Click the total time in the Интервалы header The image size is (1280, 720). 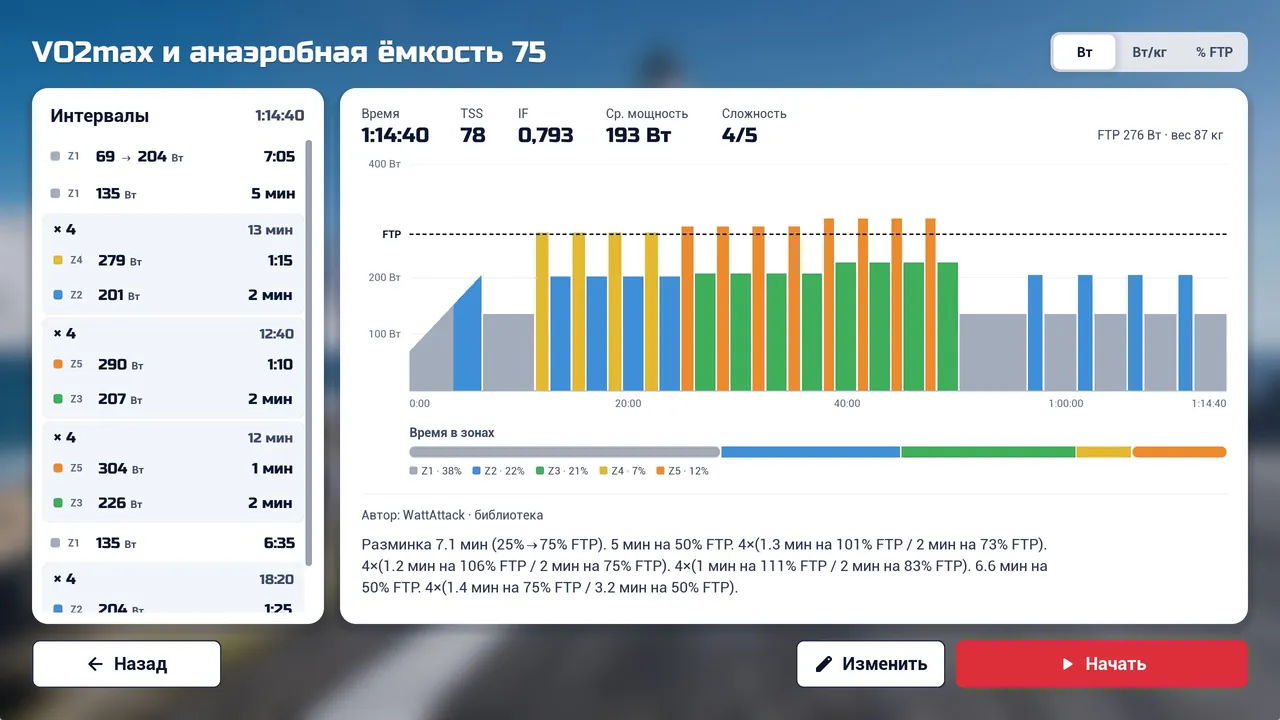(280, 116)
